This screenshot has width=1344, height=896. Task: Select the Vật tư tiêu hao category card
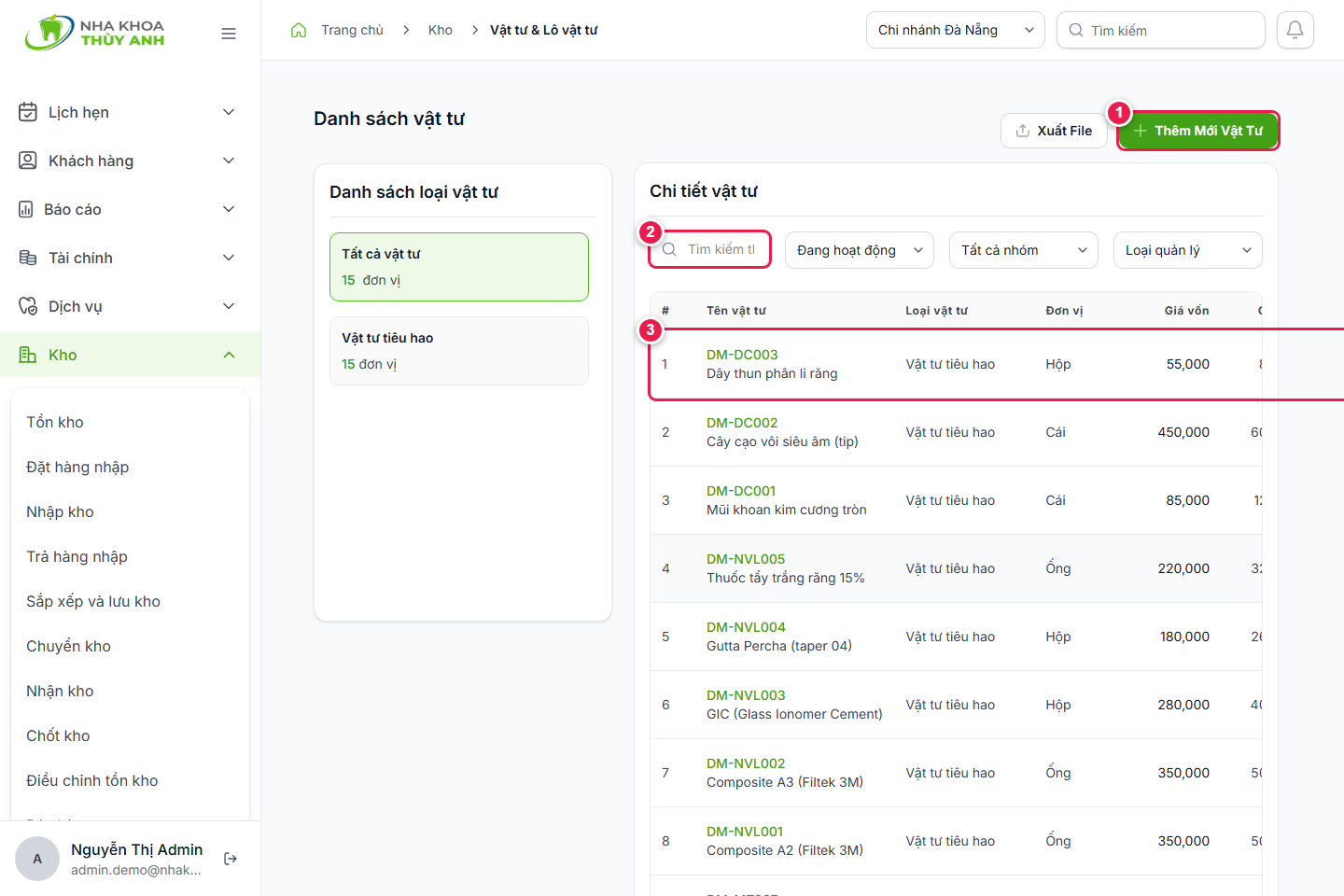coord(459,351)
